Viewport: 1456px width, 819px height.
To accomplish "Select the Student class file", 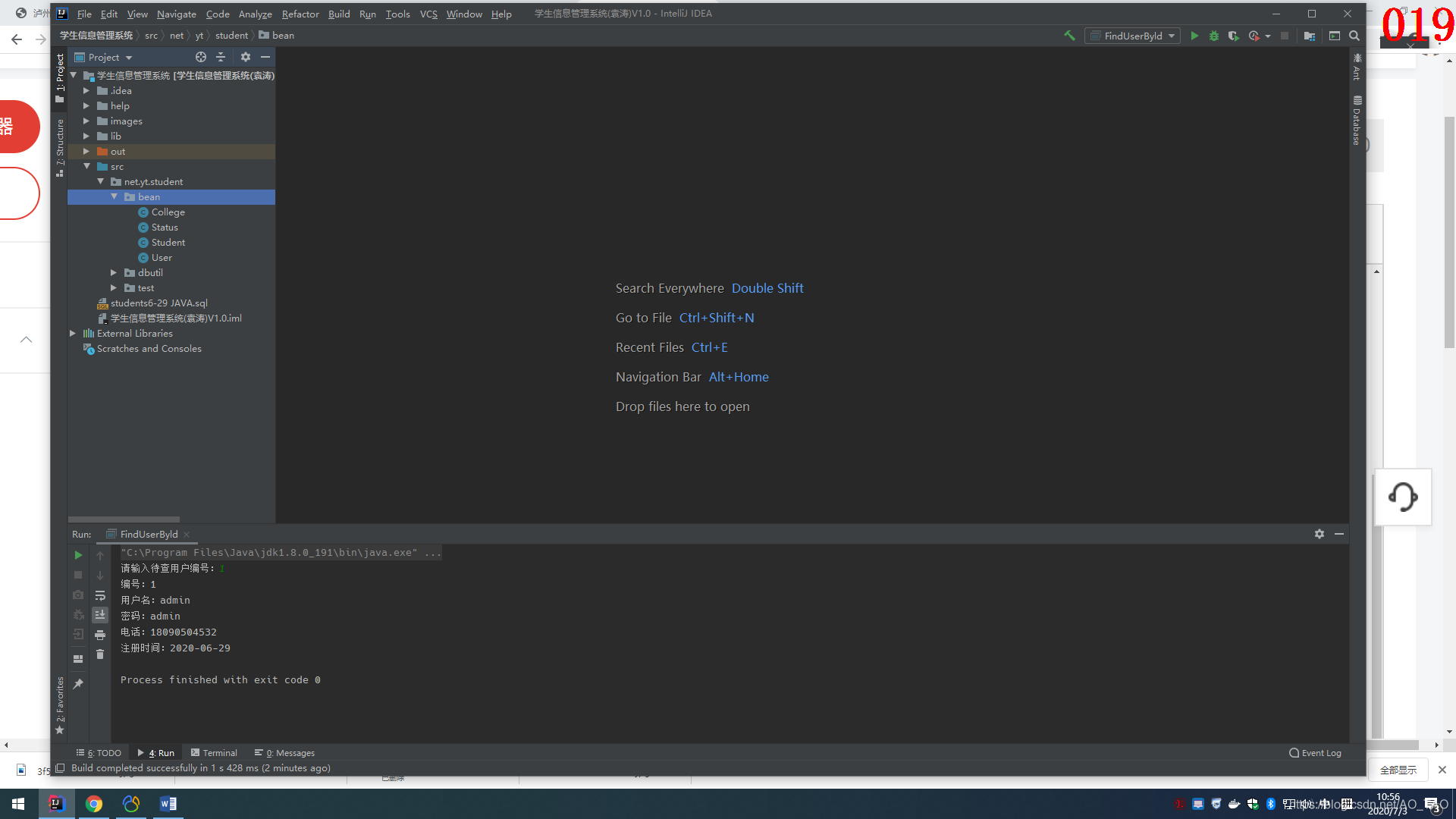I will (x=168, y=243).
